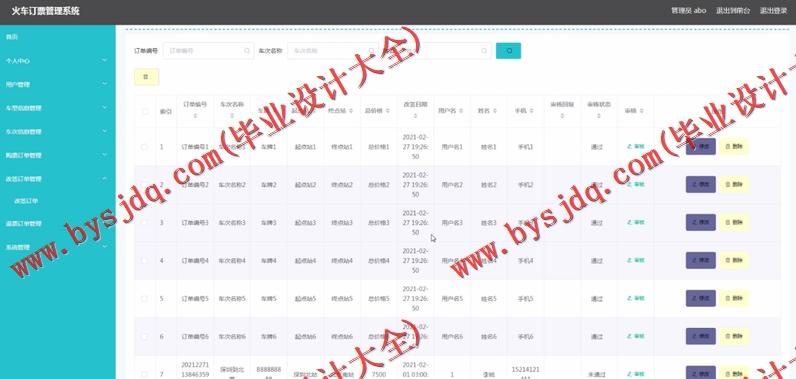The image size is (796, 379).
Task: Check the checkbox for row 订单编号2
Action: click(x=145, y=185)
